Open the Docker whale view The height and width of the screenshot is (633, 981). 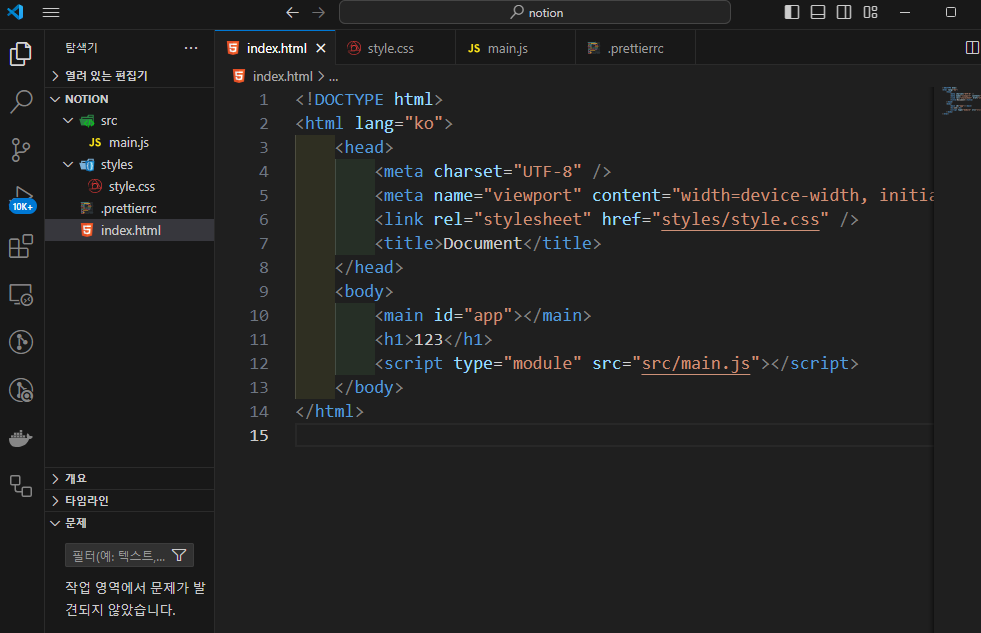pyautogui.click(x=21, y=438)
